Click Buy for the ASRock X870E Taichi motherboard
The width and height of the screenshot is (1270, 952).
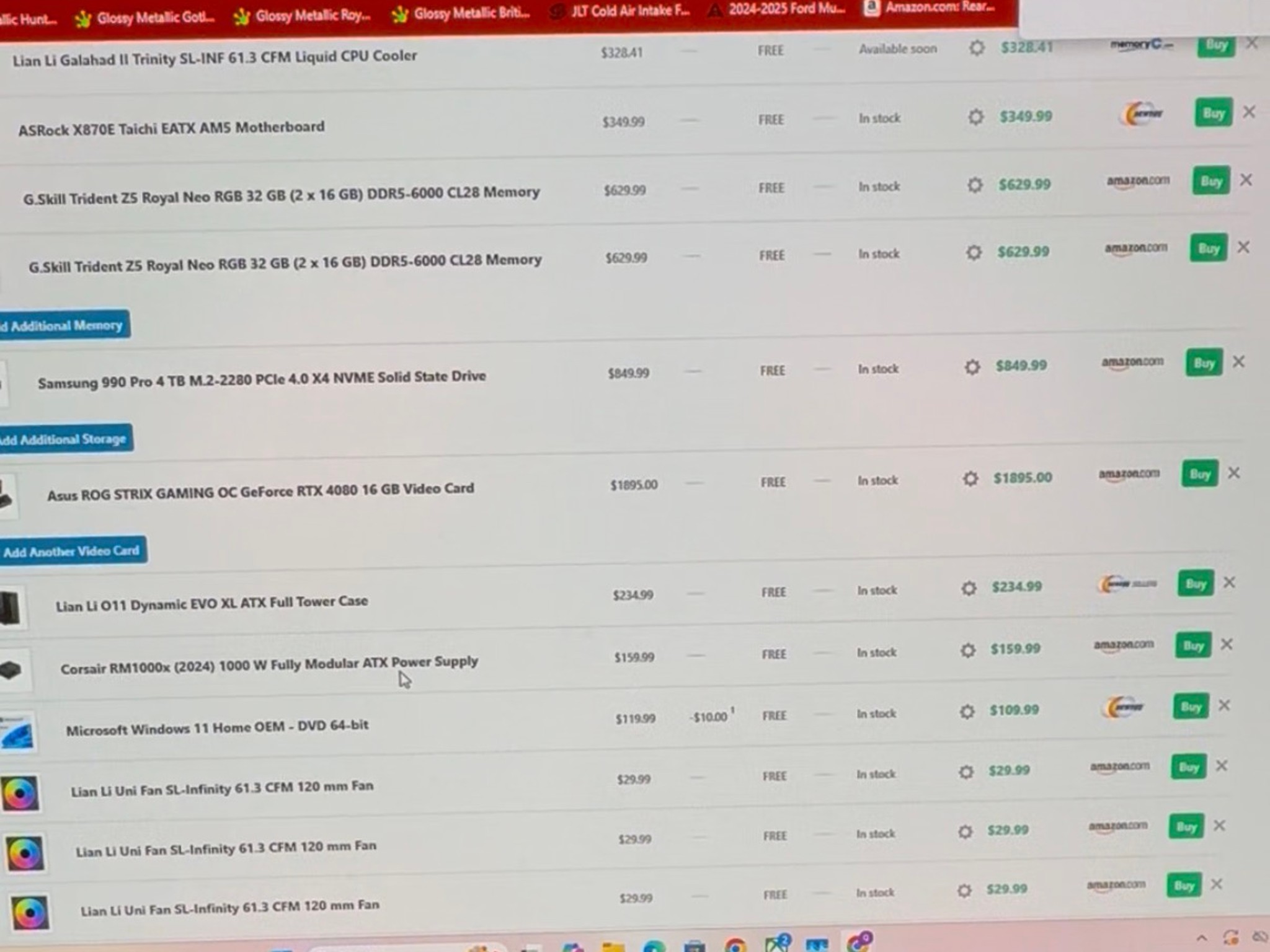pyautogui.click(x=1214, y=113)
